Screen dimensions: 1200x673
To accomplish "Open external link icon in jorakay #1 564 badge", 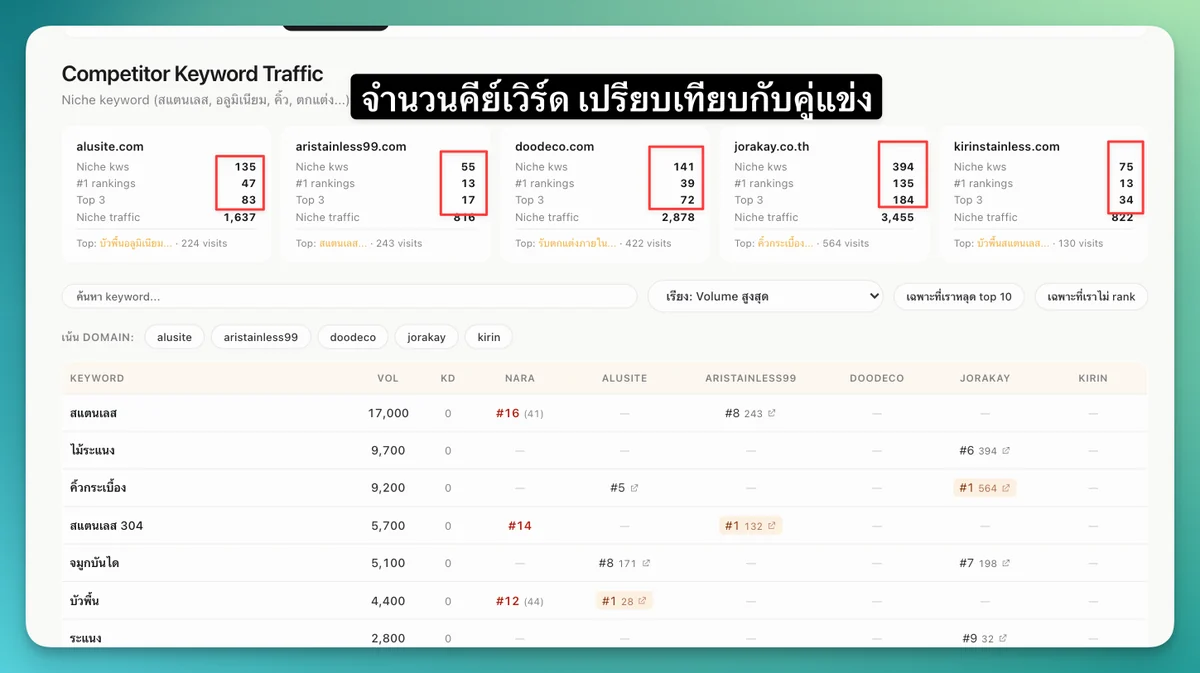I will [x=1006, y=488].
